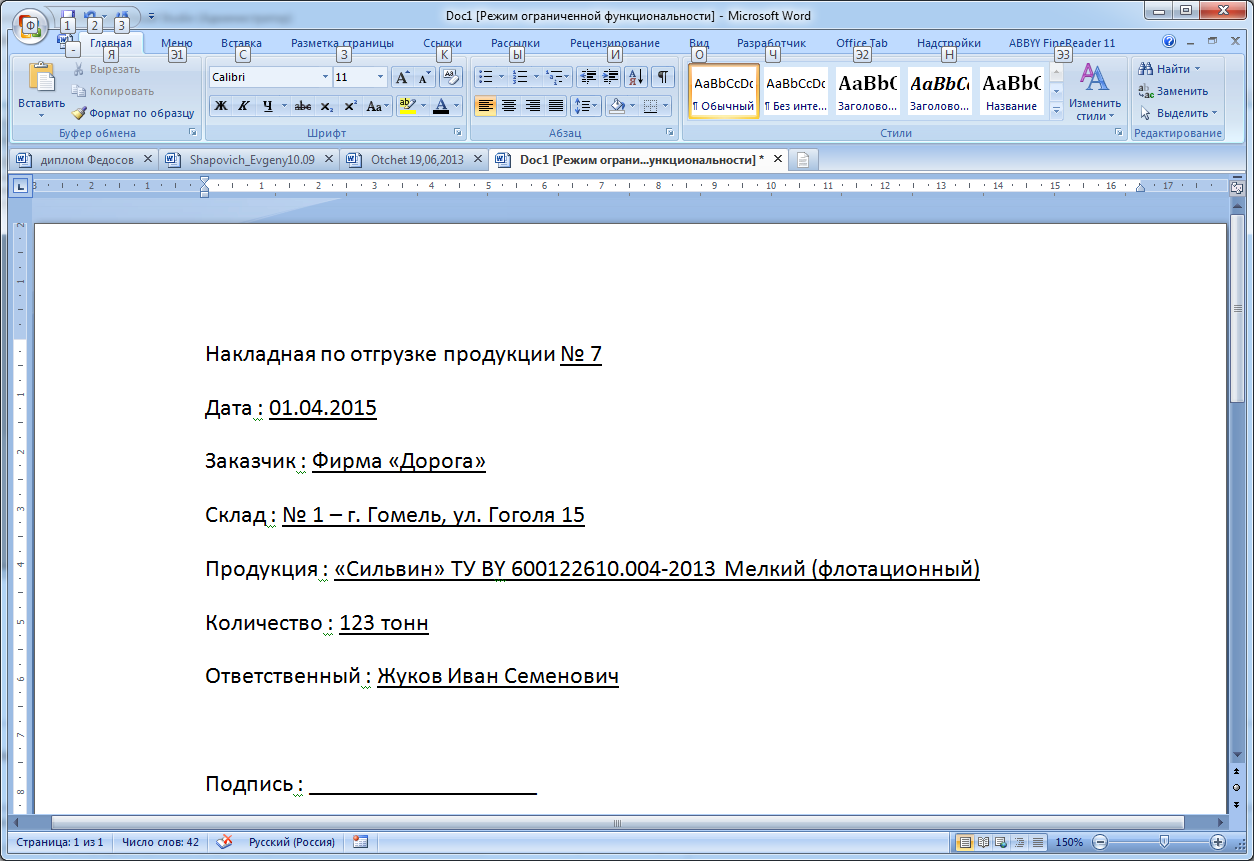Click Copy (Копировать)
The width and height of the screenshot is (1254, 861).
[113, 91]
